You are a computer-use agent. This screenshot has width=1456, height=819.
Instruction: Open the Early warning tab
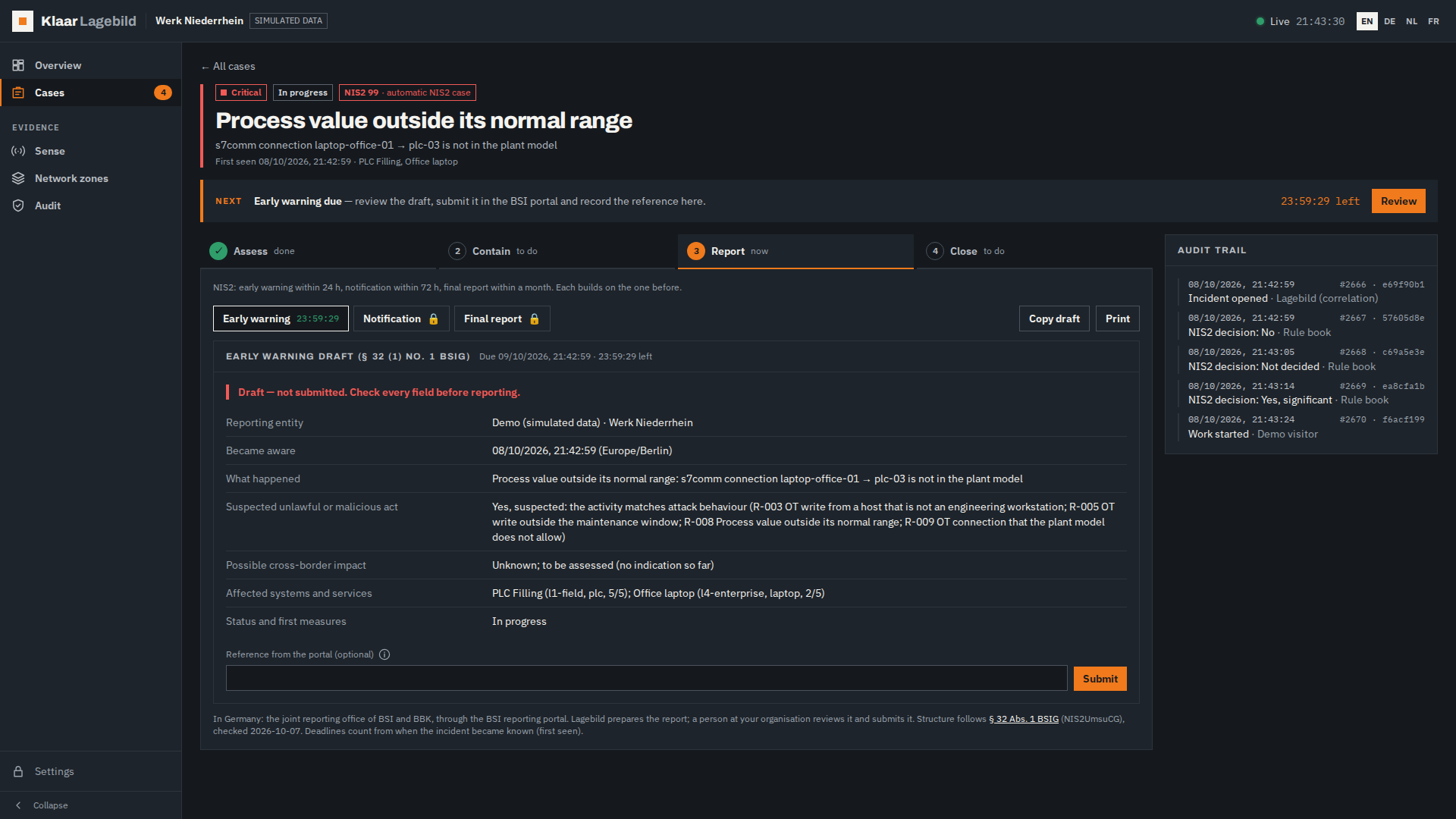(x=281, y=318)
